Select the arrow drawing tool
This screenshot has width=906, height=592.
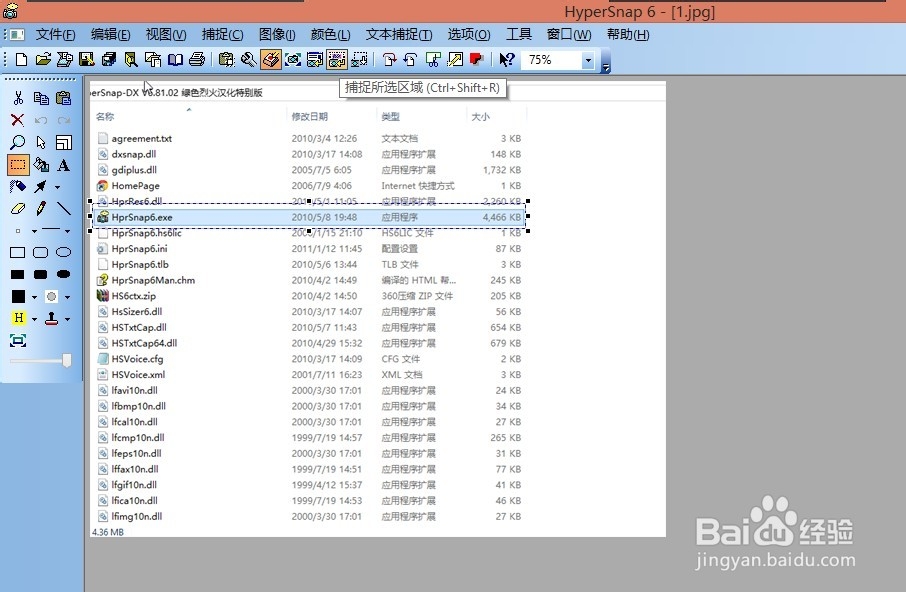click(41, 187)
